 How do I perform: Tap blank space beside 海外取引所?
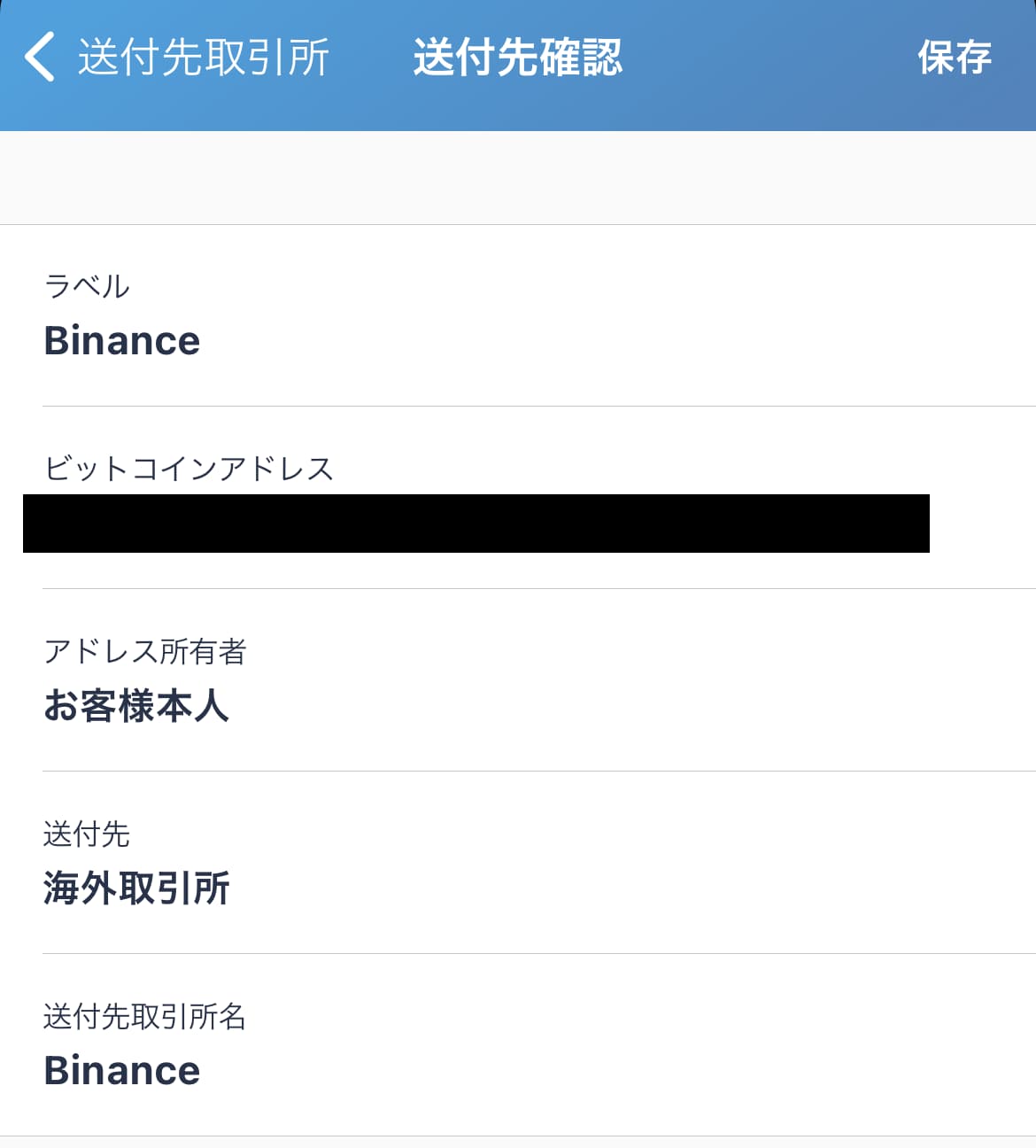tap(620, 888)
